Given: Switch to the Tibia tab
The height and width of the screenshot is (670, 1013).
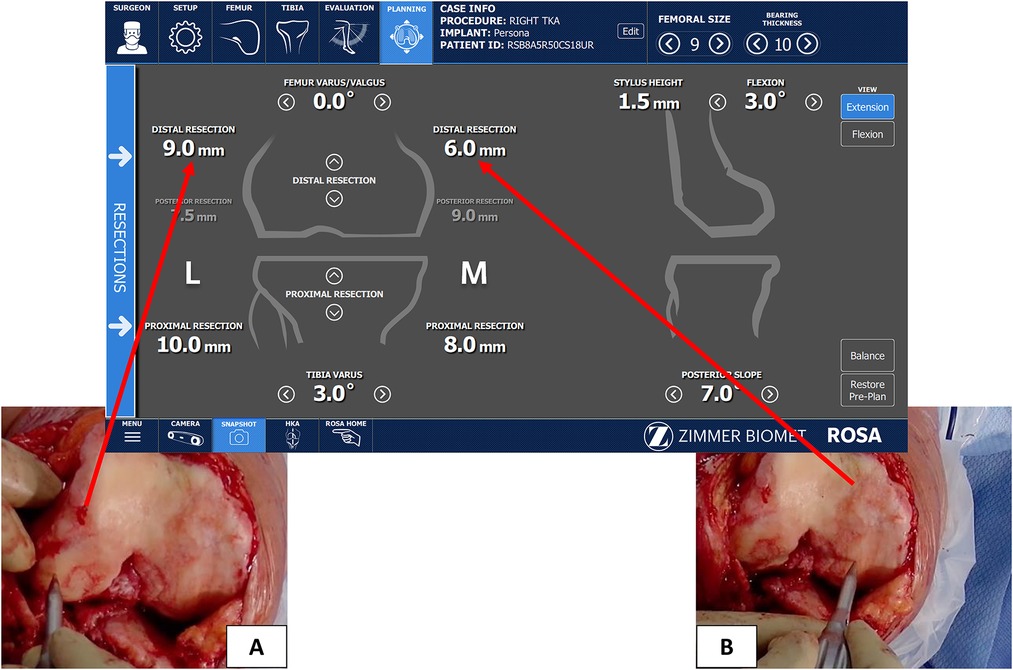Looking at the screenshot, I should pyautogui.click(x=293, y=32).
